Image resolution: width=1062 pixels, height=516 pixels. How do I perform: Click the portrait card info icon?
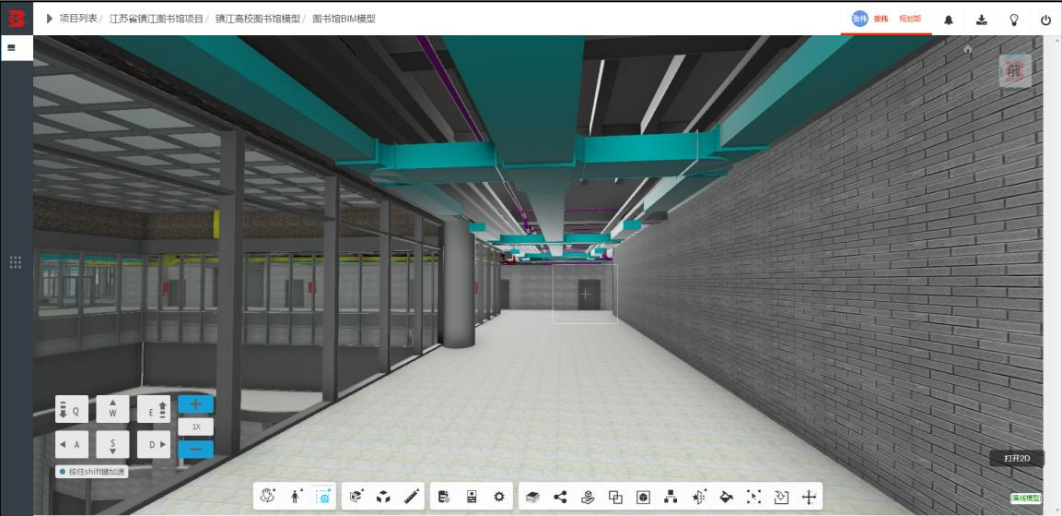[x=471, y=496]
